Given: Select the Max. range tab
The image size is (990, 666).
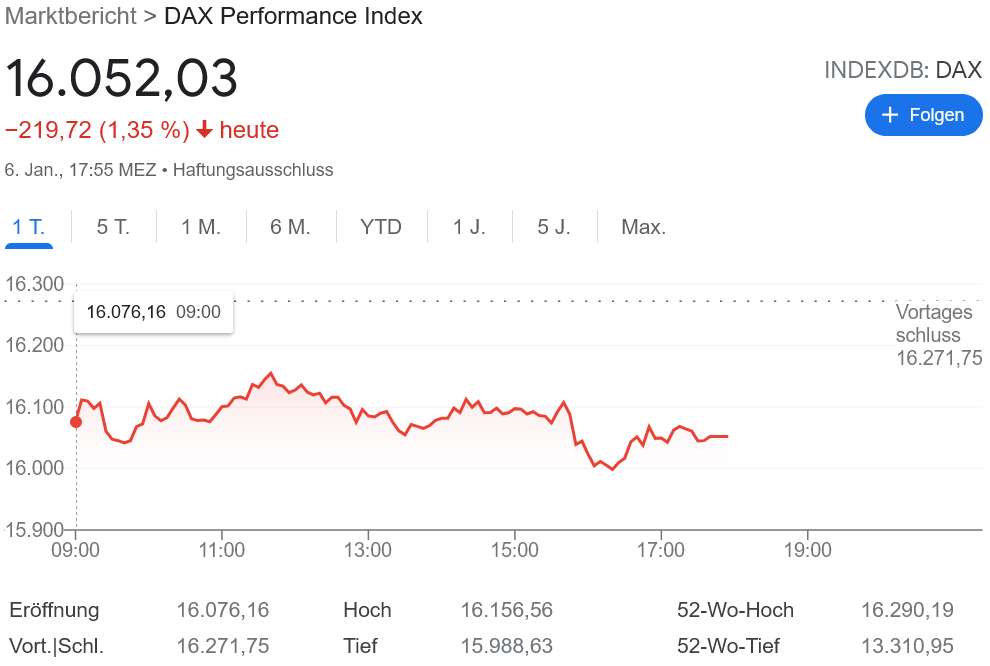Looking at the screenshot, I should 643,227.
